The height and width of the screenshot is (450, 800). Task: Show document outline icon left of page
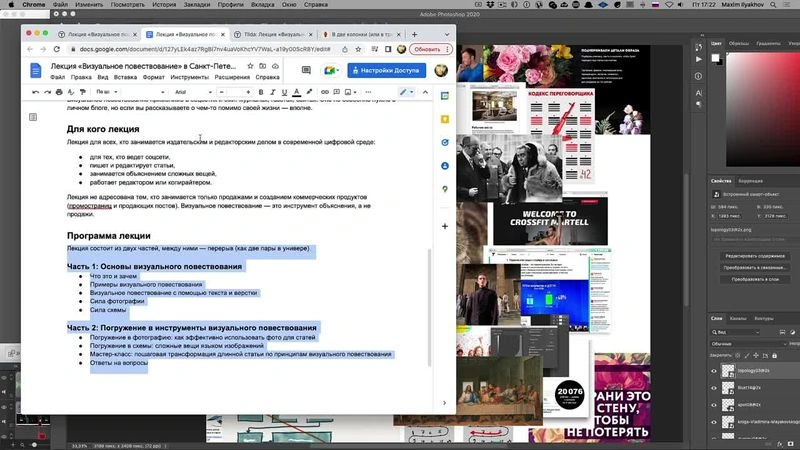[33, 117]
